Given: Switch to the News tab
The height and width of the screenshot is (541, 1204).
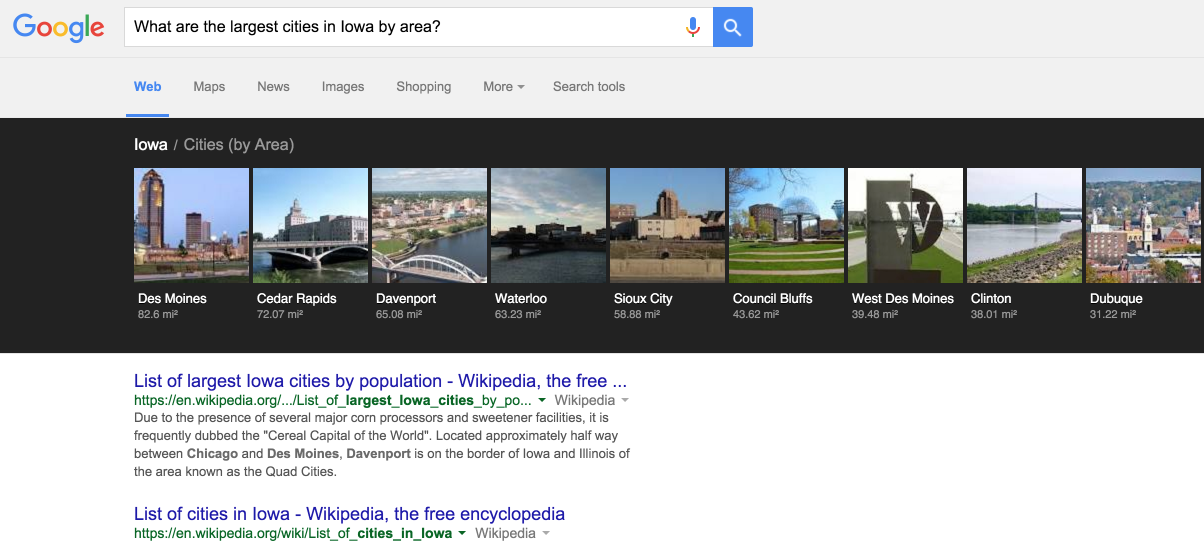Looking at the screenshot, I should 273,87.
